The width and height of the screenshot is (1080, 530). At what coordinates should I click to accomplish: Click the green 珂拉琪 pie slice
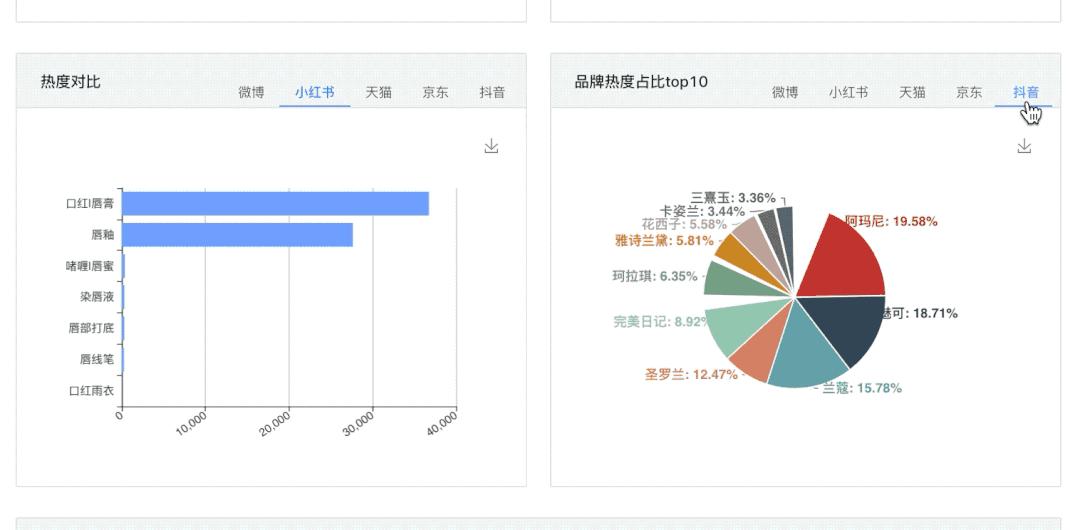[734, 281]
